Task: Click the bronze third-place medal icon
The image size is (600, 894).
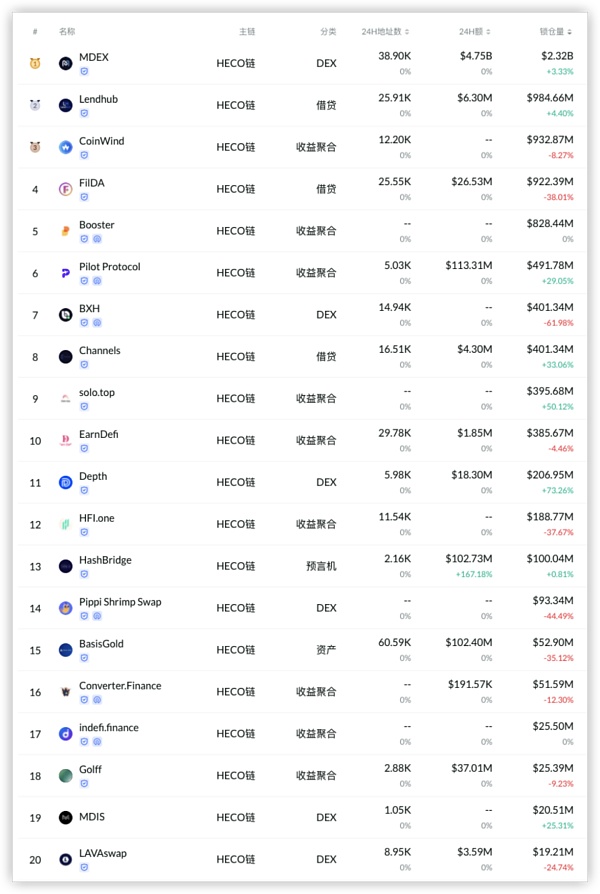Action: tap(35, 147)
